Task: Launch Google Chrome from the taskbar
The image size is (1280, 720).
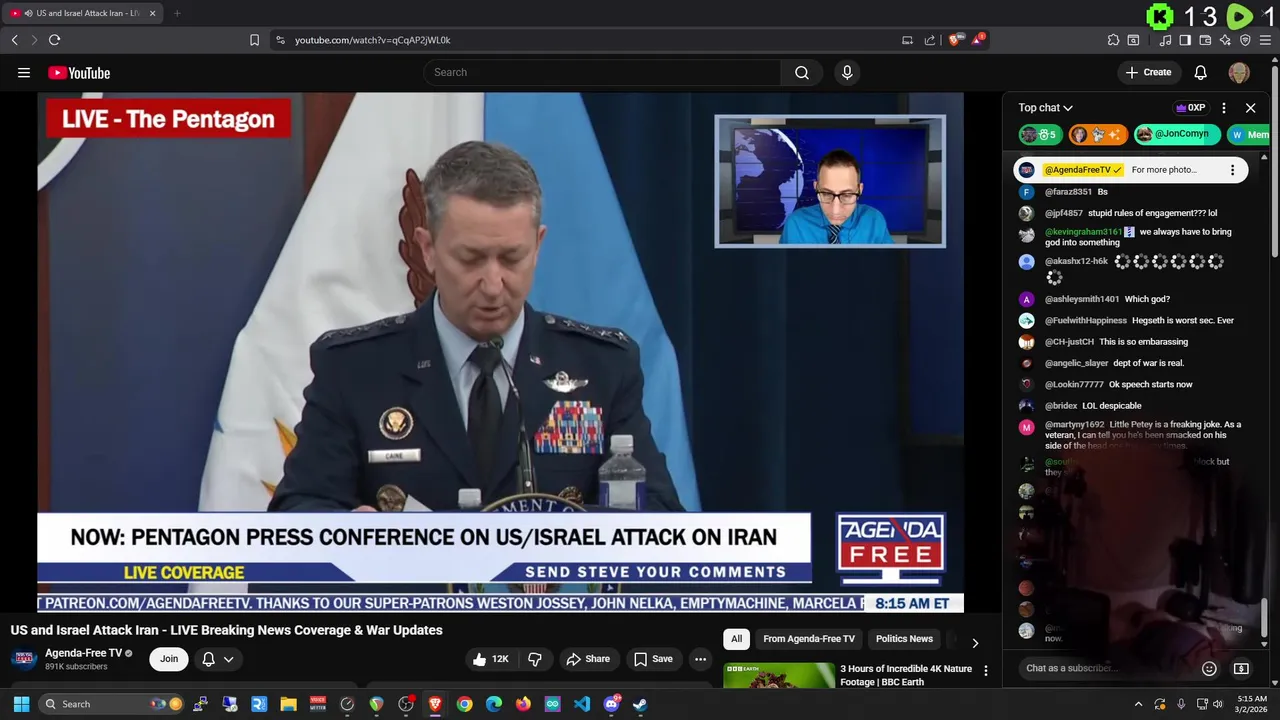Action: click(464, 704)
